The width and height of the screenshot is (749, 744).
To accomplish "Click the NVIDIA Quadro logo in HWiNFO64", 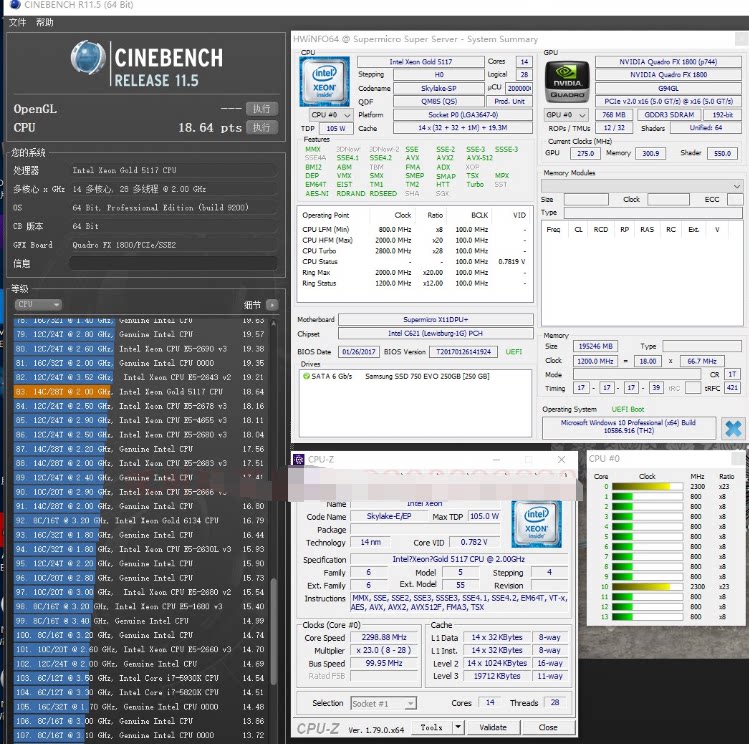I will pos(567,81).
